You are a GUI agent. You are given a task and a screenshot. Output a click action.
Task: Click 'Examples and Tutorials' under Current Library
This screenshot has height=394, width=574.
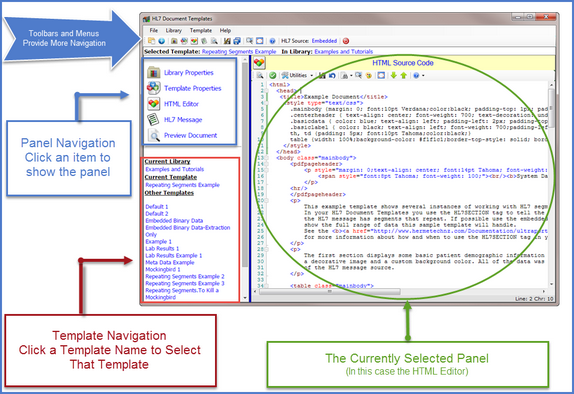coord(175,169)
